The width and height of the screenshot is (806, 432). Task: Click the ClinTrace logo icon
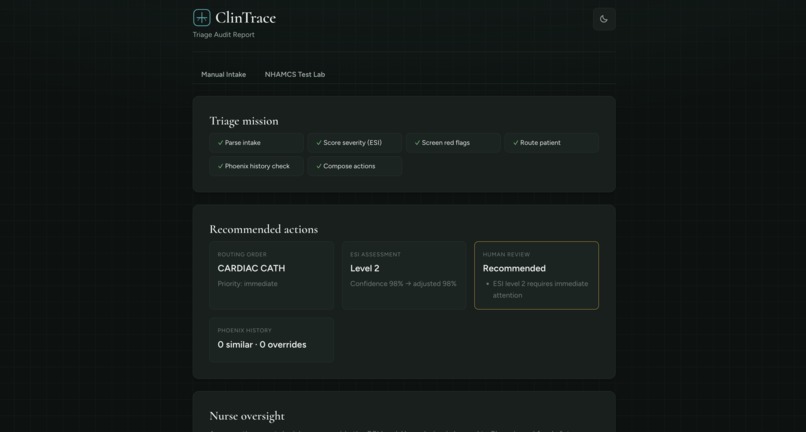(x=202, y=17)
